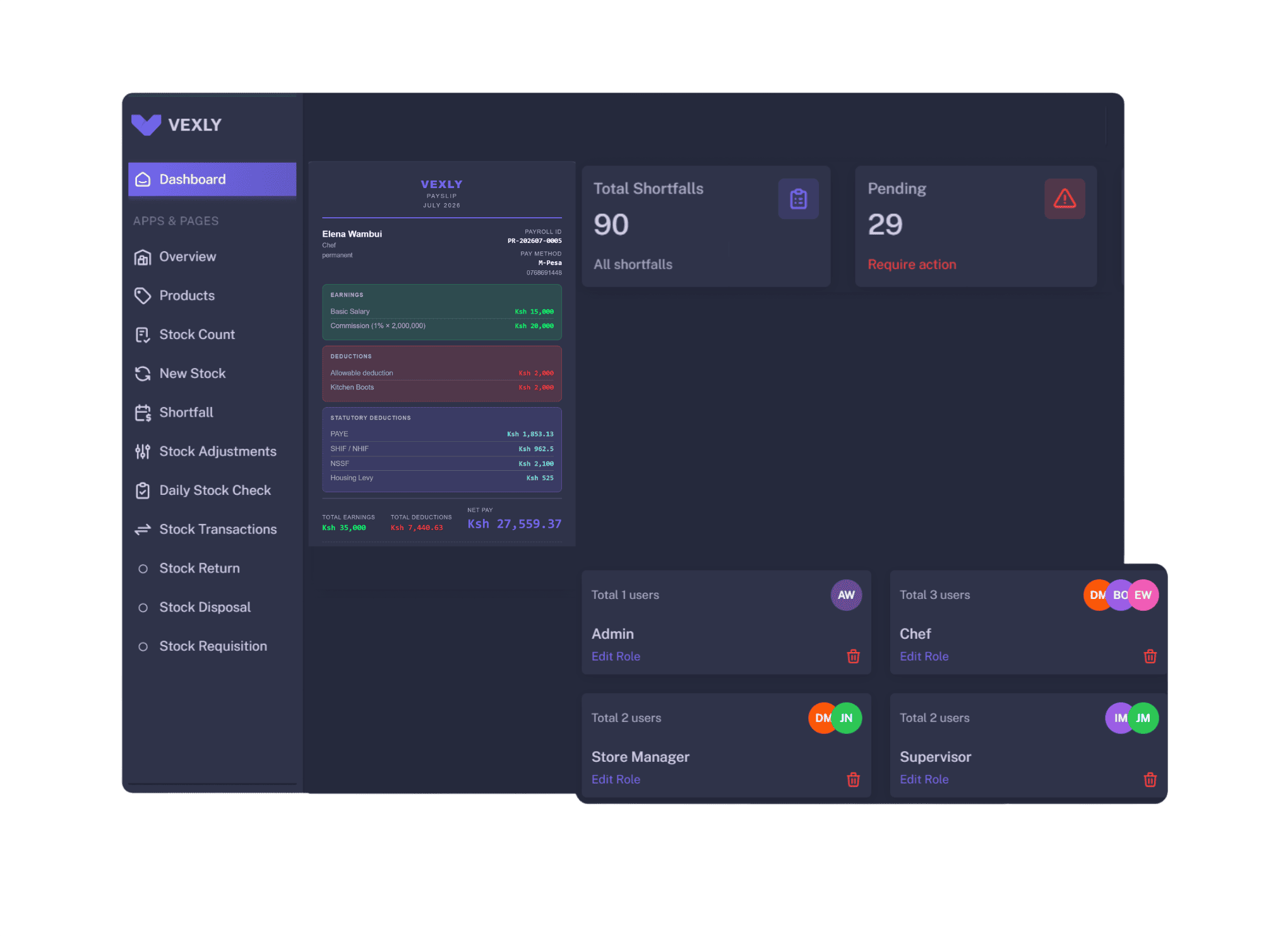Click the Products tag icon

tap(143, 295)
